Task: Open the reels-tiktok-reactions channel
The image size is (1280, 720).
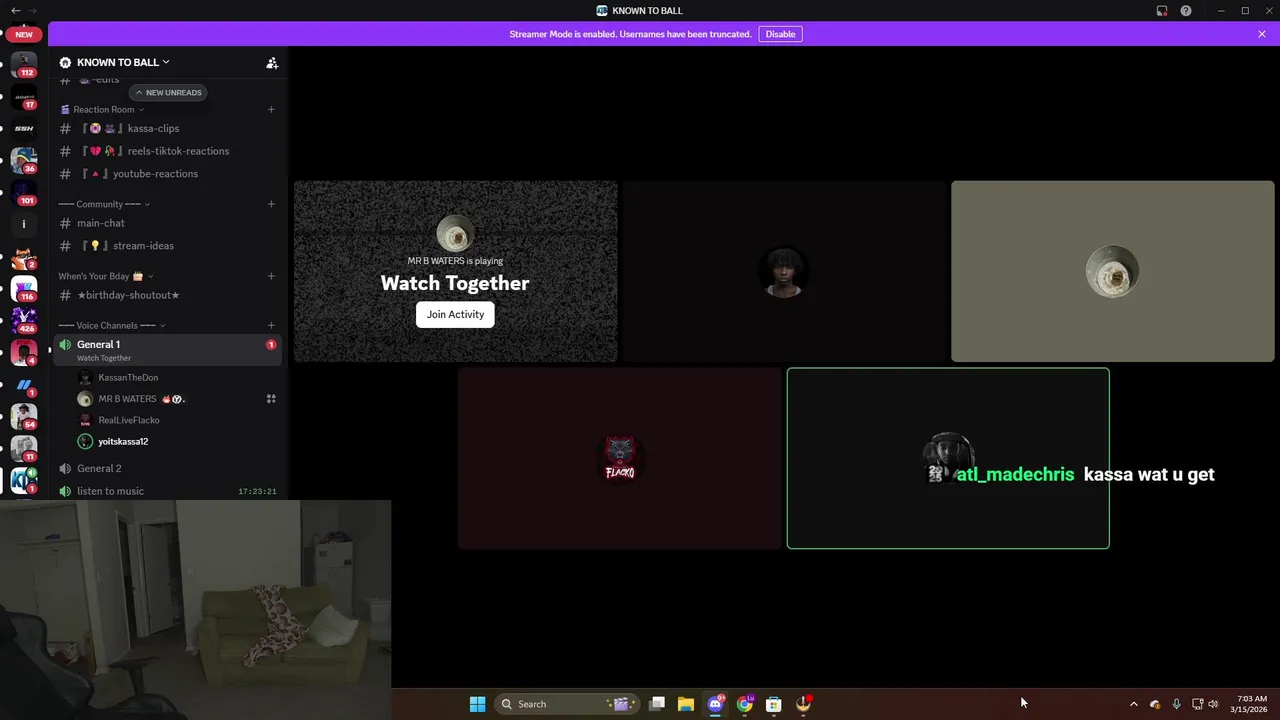Action: [168, 151]
